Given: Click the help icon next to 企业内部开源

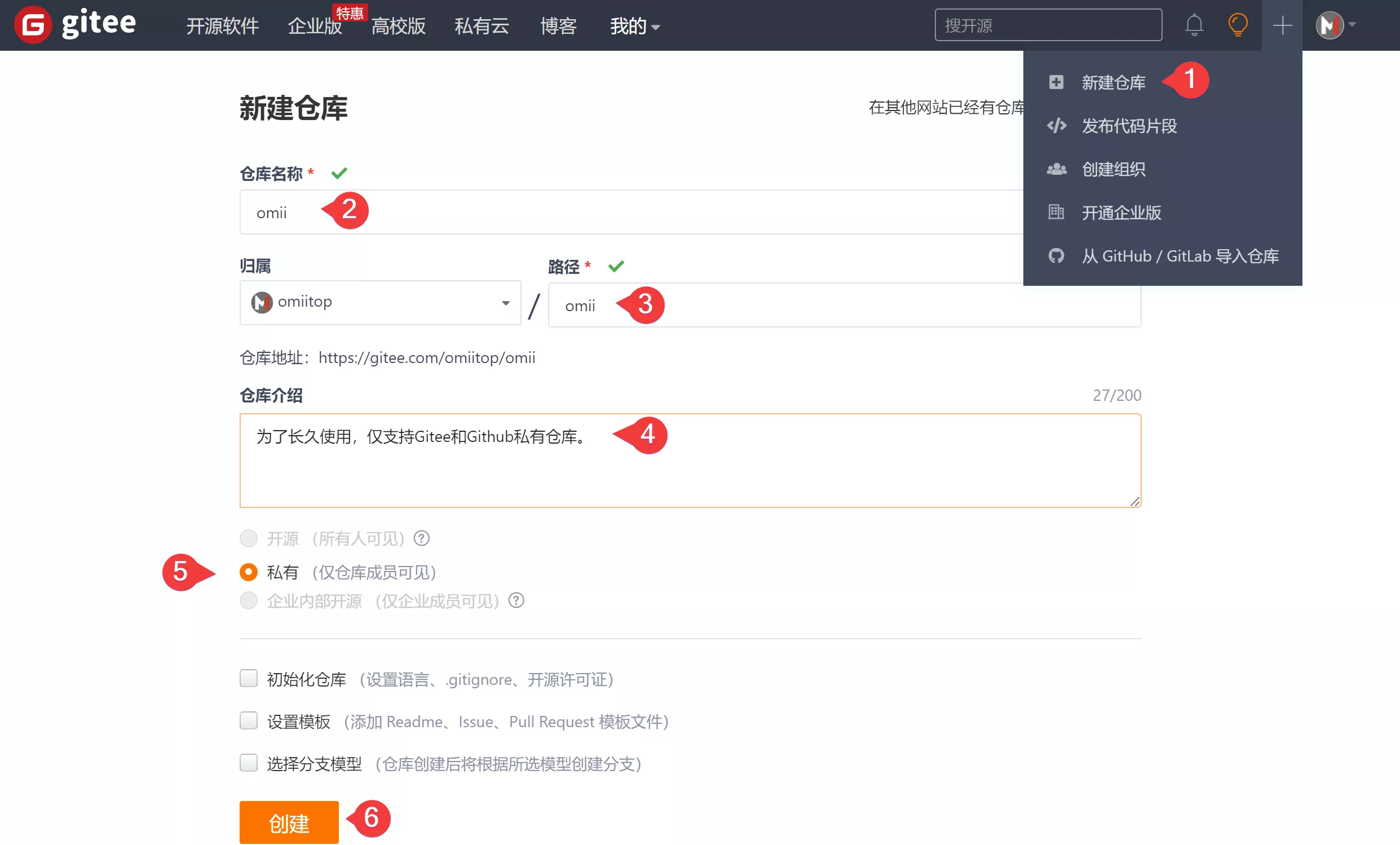Looking at the screenshot, I should point(516,601).
